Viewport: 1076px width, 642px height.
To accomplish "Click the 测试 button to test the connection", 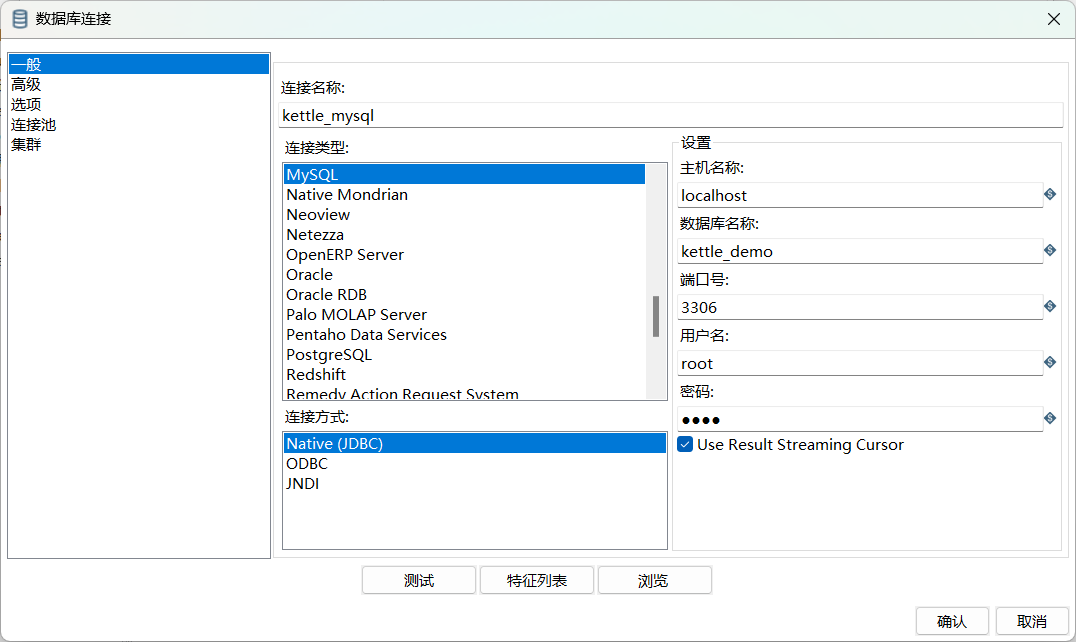I will [418, 580].
